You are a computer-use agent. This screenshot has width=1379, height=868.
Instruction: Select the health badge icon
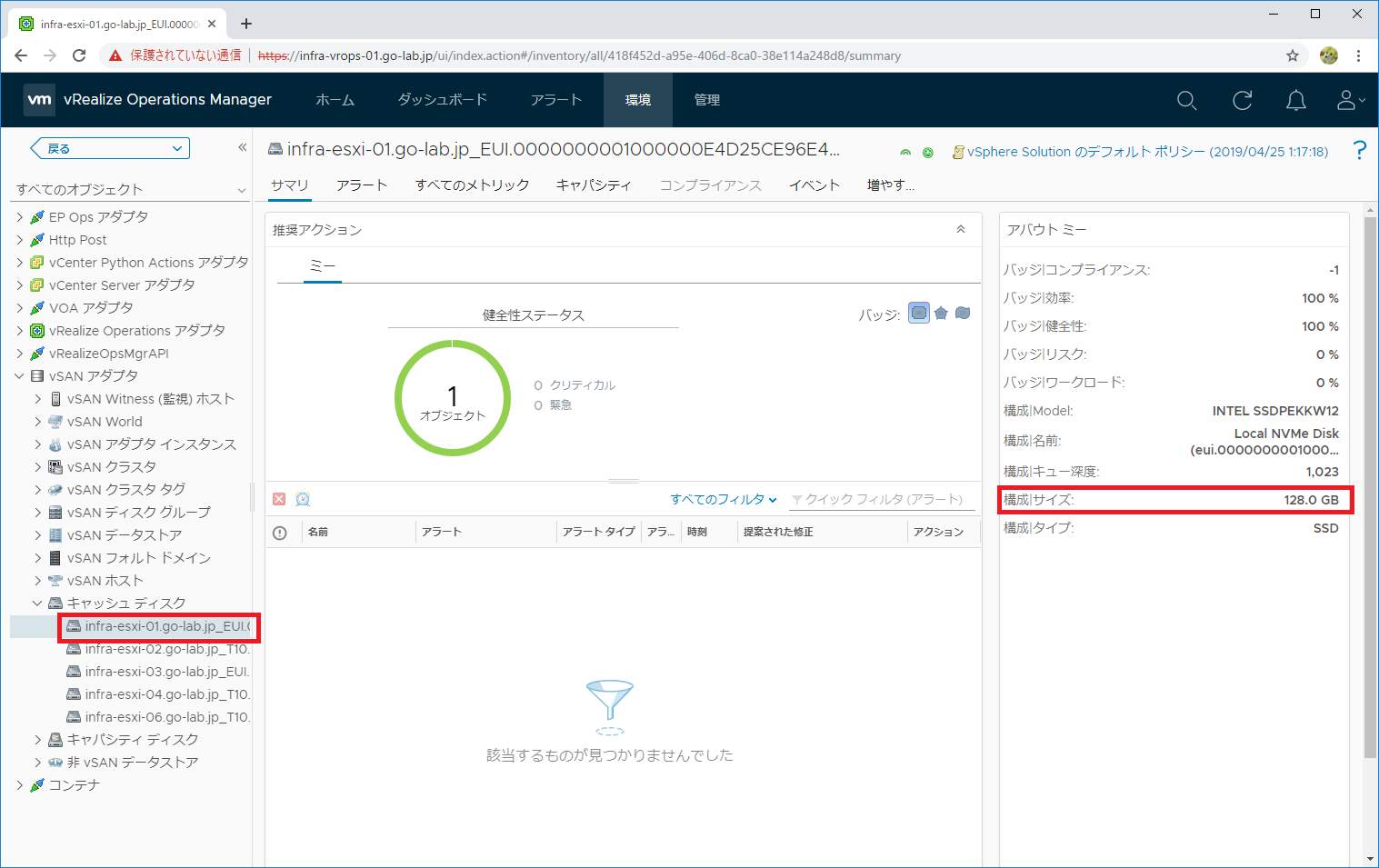[919, 314]
